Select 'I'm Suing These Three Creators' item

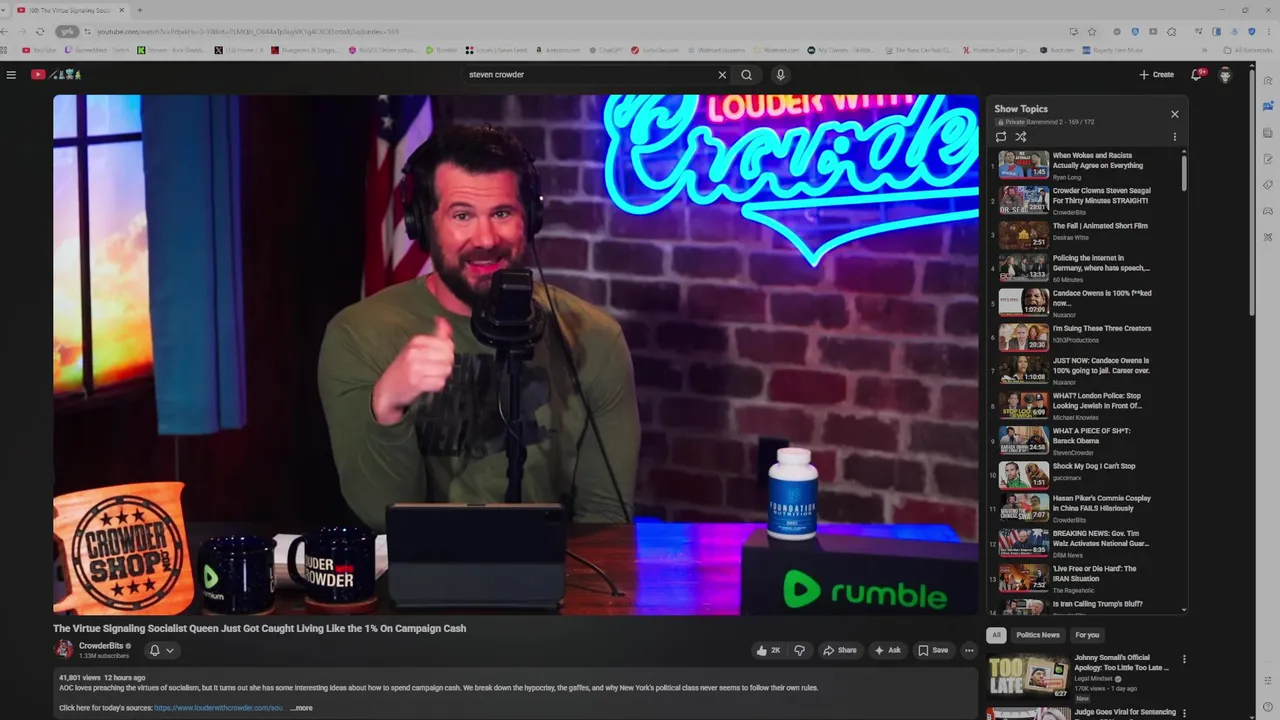1085,337
